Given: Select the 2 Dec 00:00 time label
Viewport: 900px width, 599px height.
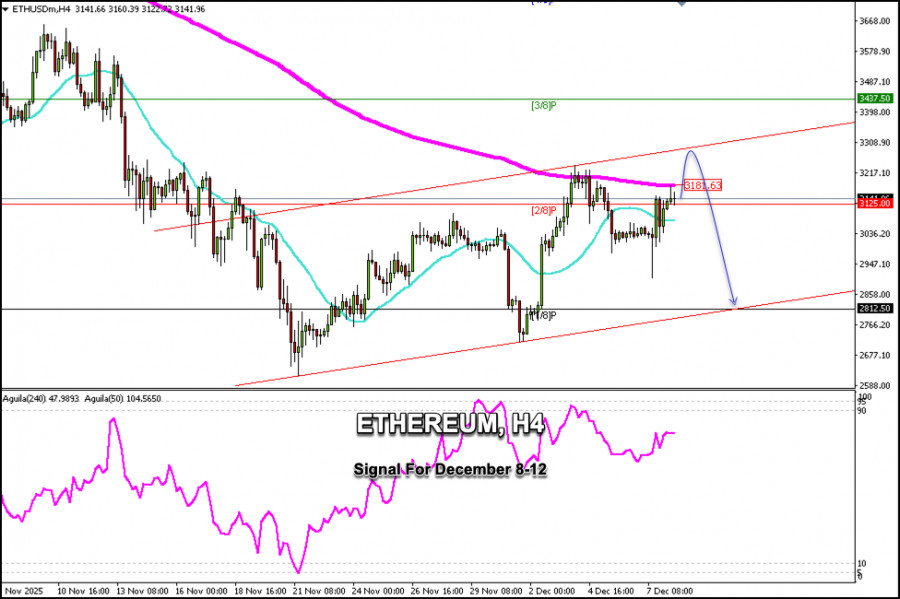Looking at the screenshot, I should click(x=552, y=591).
